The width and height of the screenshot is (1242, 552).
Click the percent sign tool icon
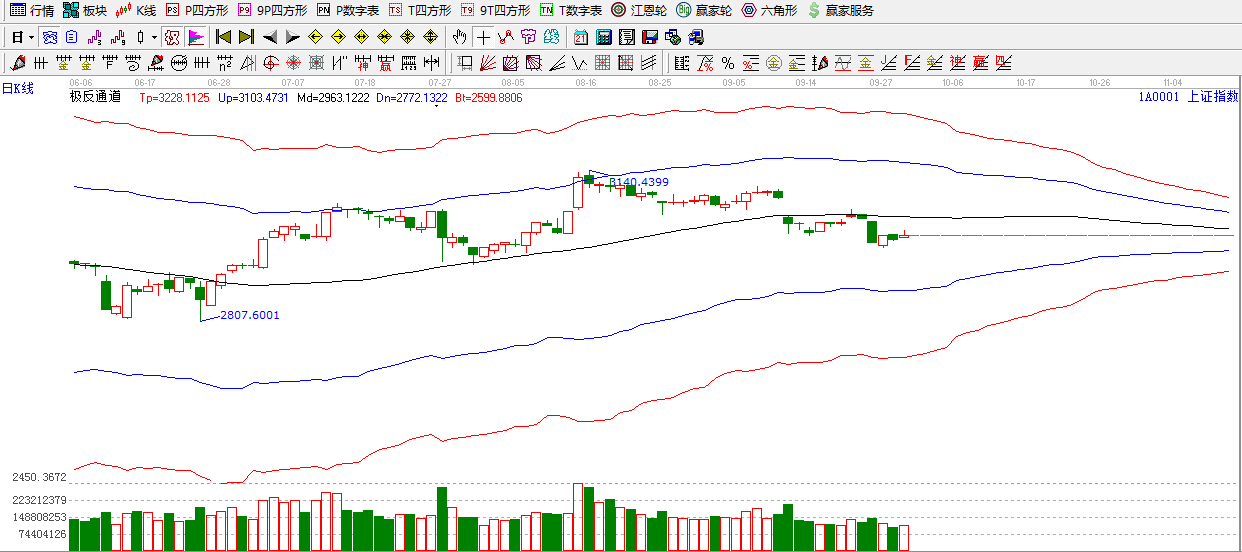(x=727, y=63)
